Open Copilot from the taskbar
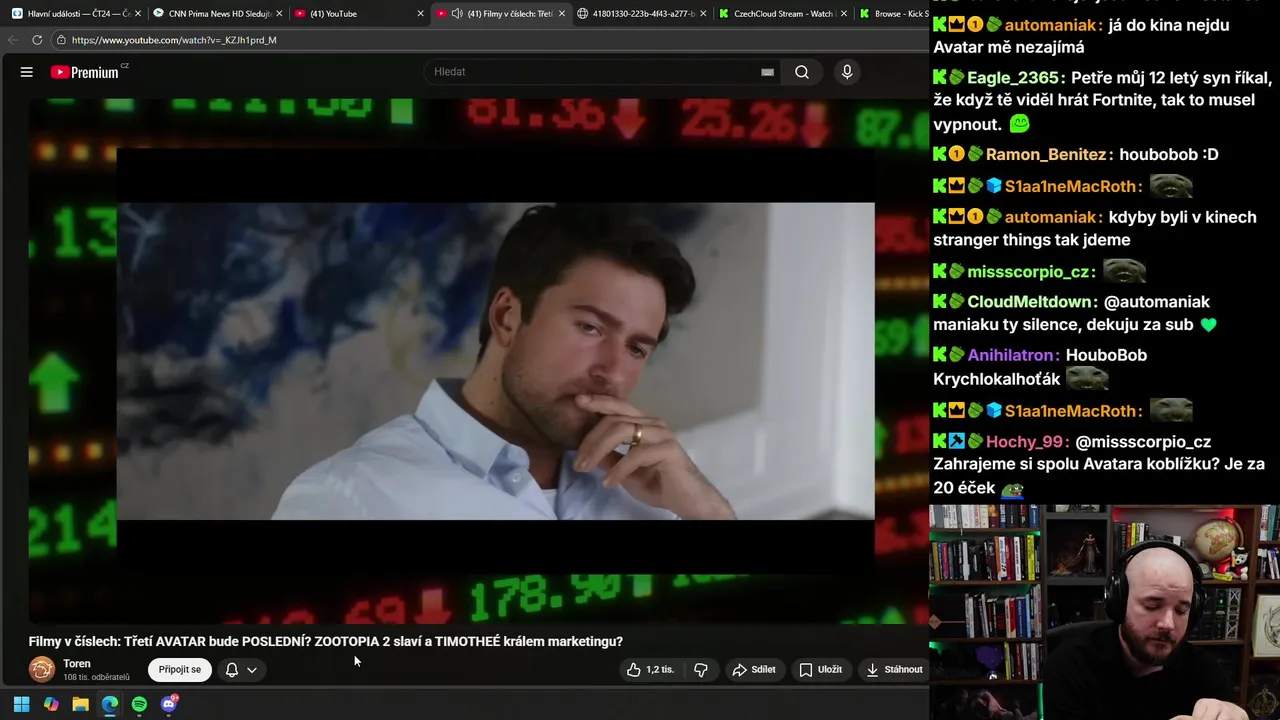This screenshot has width=1280, height=720. 51,704
